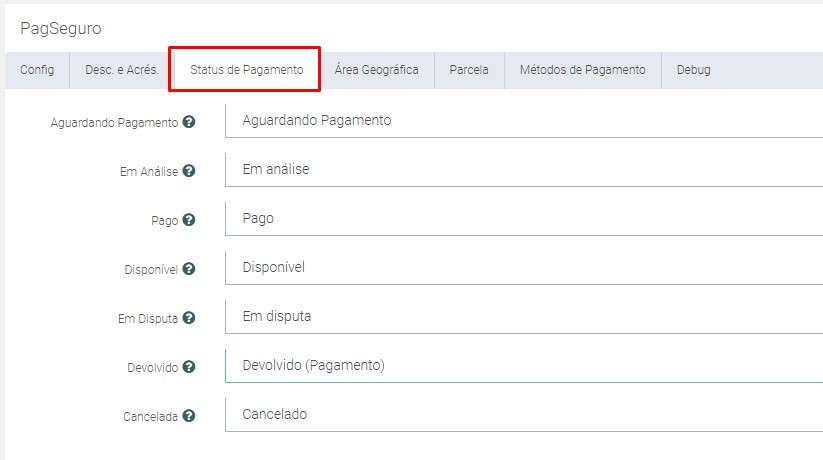Select the Status de Pagamento tab
Viewport: 823px width, 460px height.
point(246,70)
